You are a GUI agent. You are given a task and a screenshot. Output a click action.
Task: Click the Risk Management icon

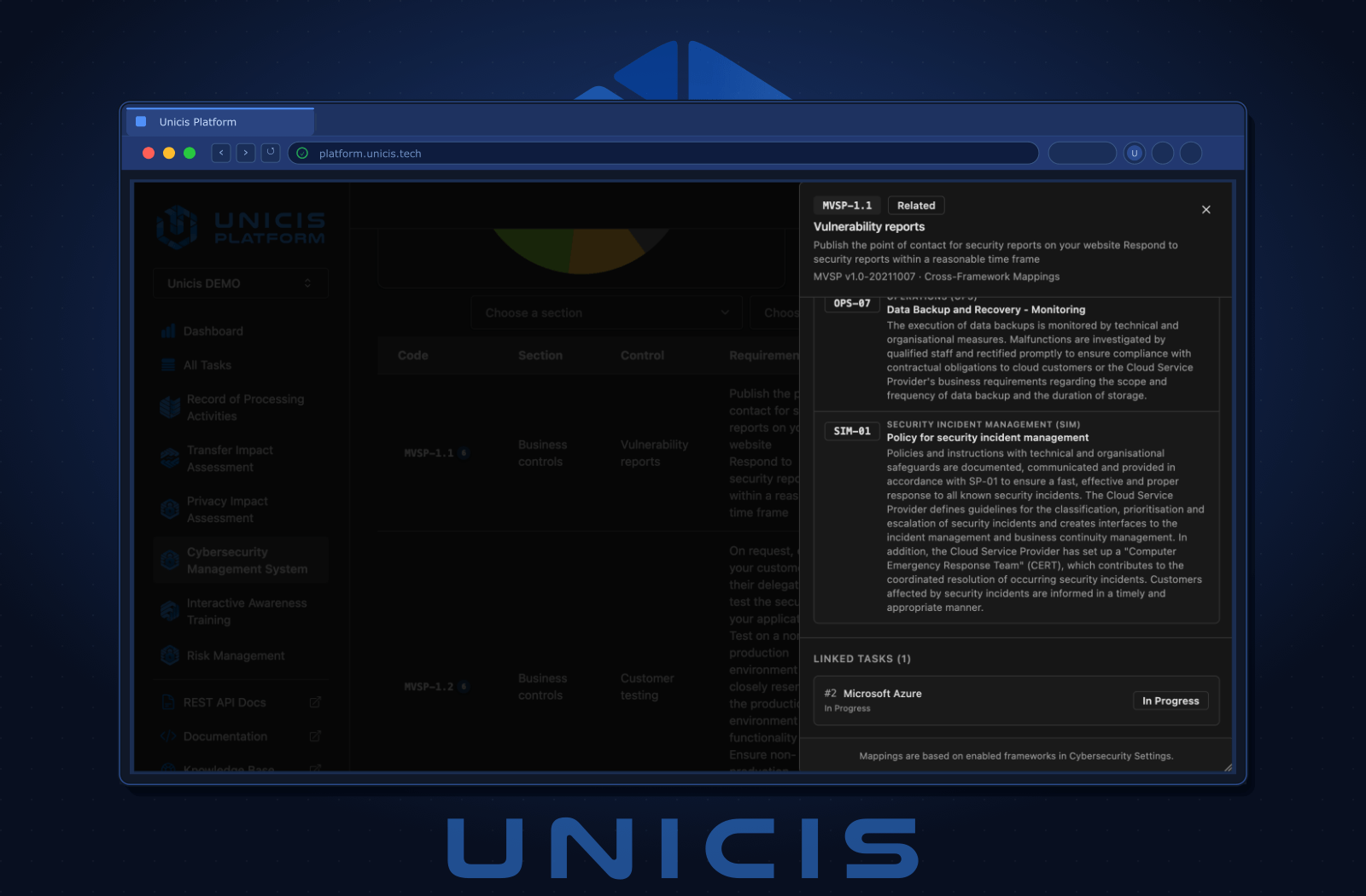click(x=169, y=655)
